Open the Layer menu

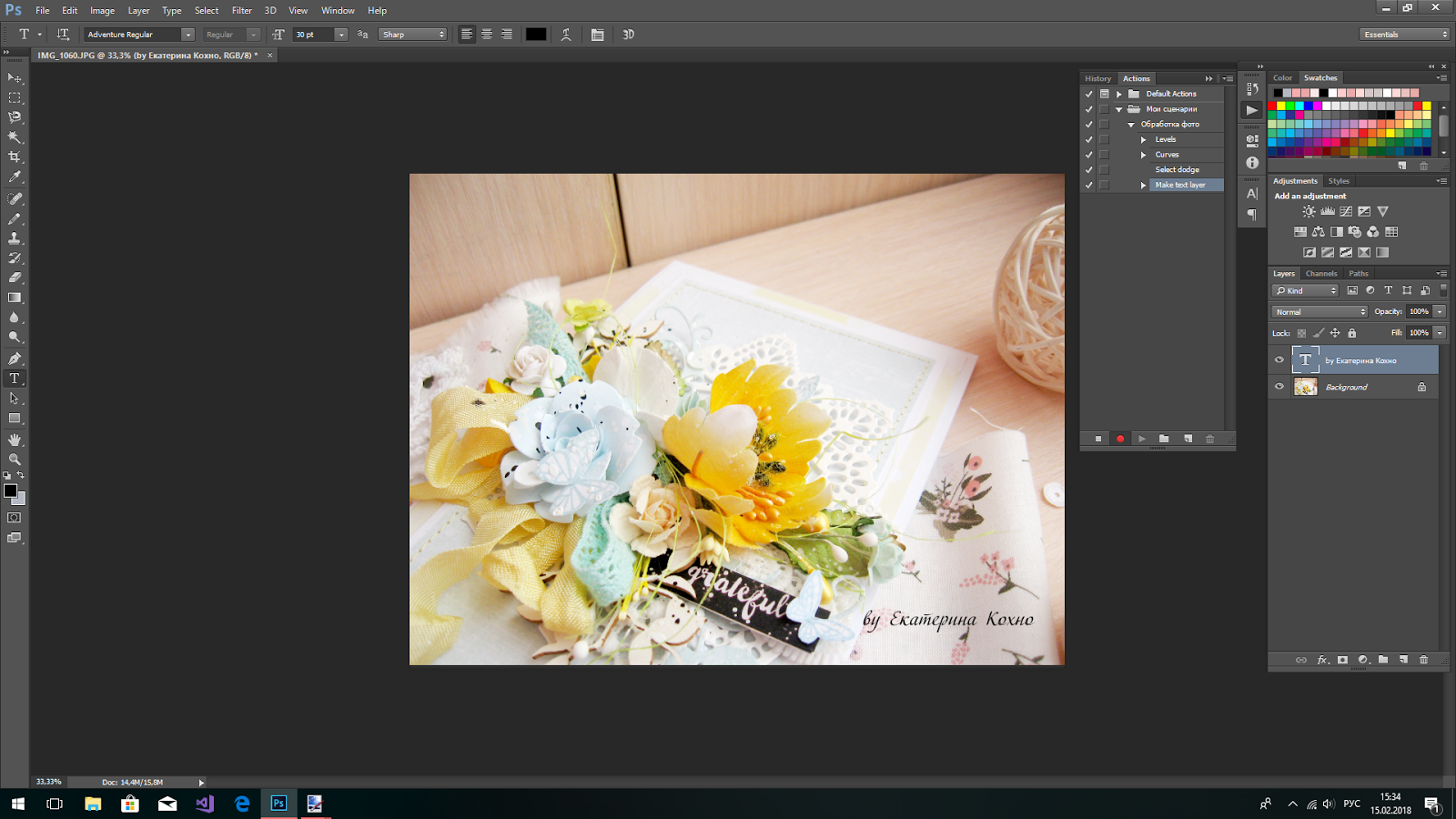[x=138, y=11]
